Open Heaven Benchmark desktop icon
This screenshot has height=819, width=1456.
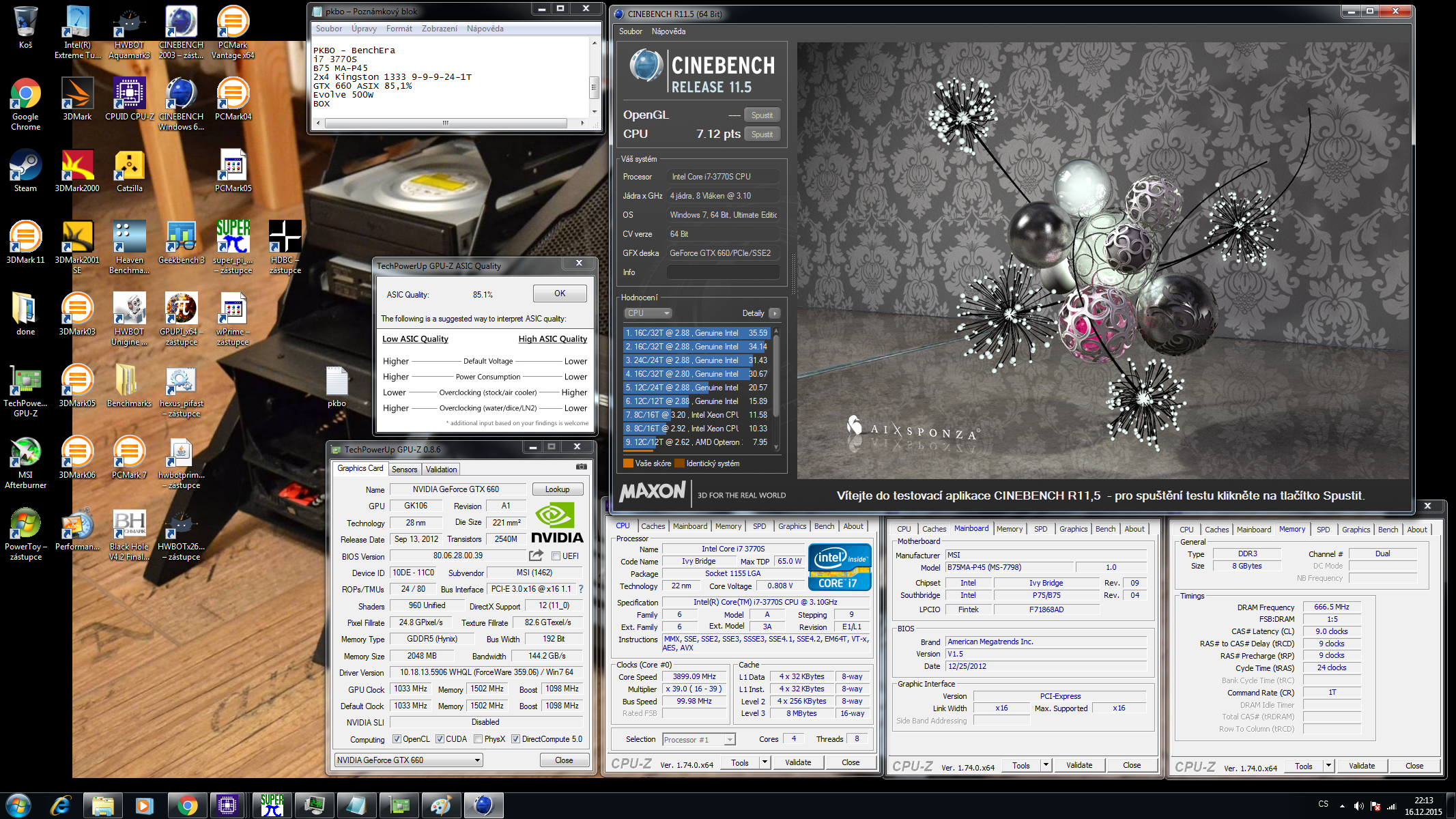(129, 247)
